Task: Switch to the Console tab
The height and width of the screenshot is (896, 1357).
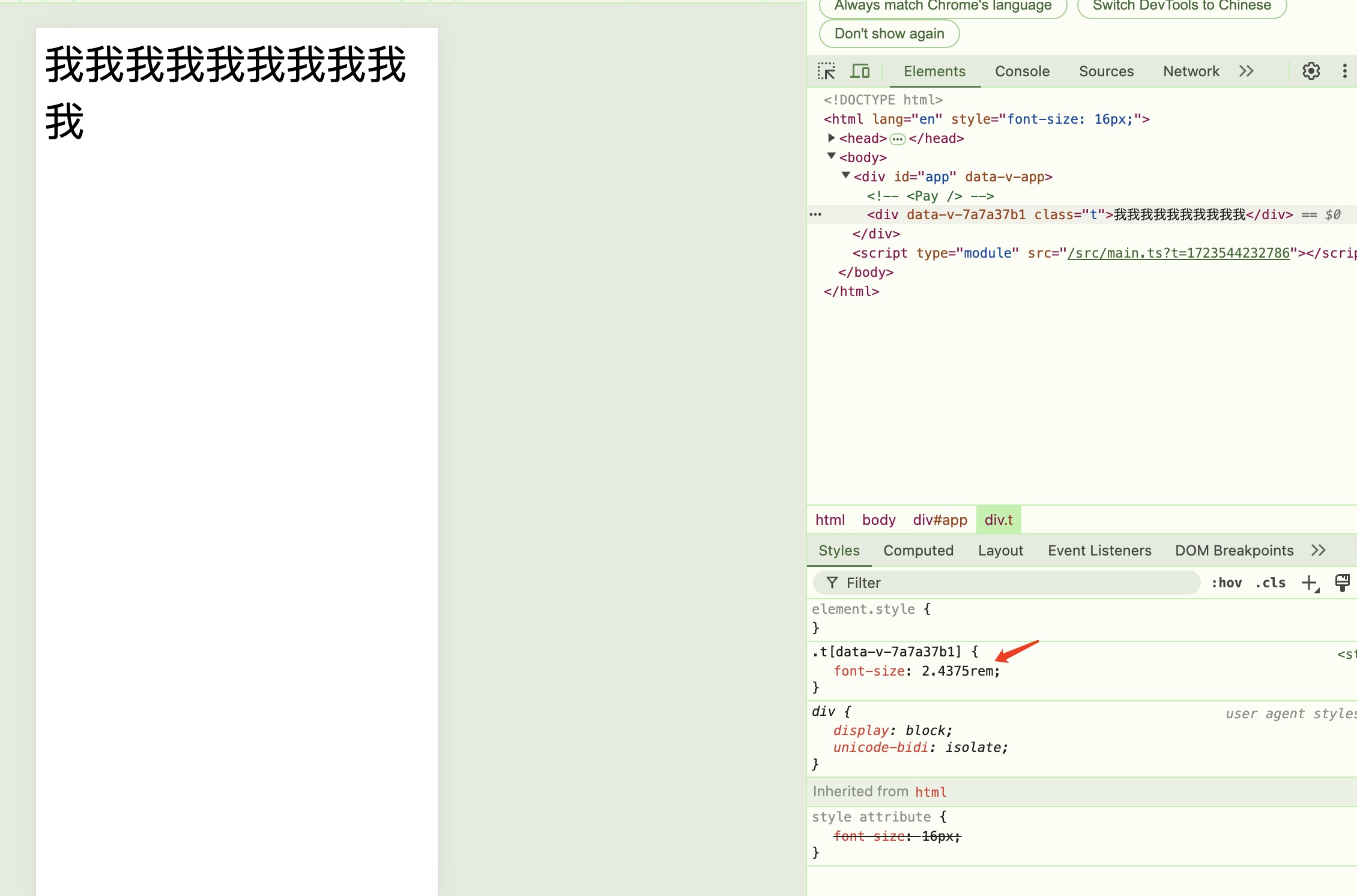Action: click(1022, 71)
